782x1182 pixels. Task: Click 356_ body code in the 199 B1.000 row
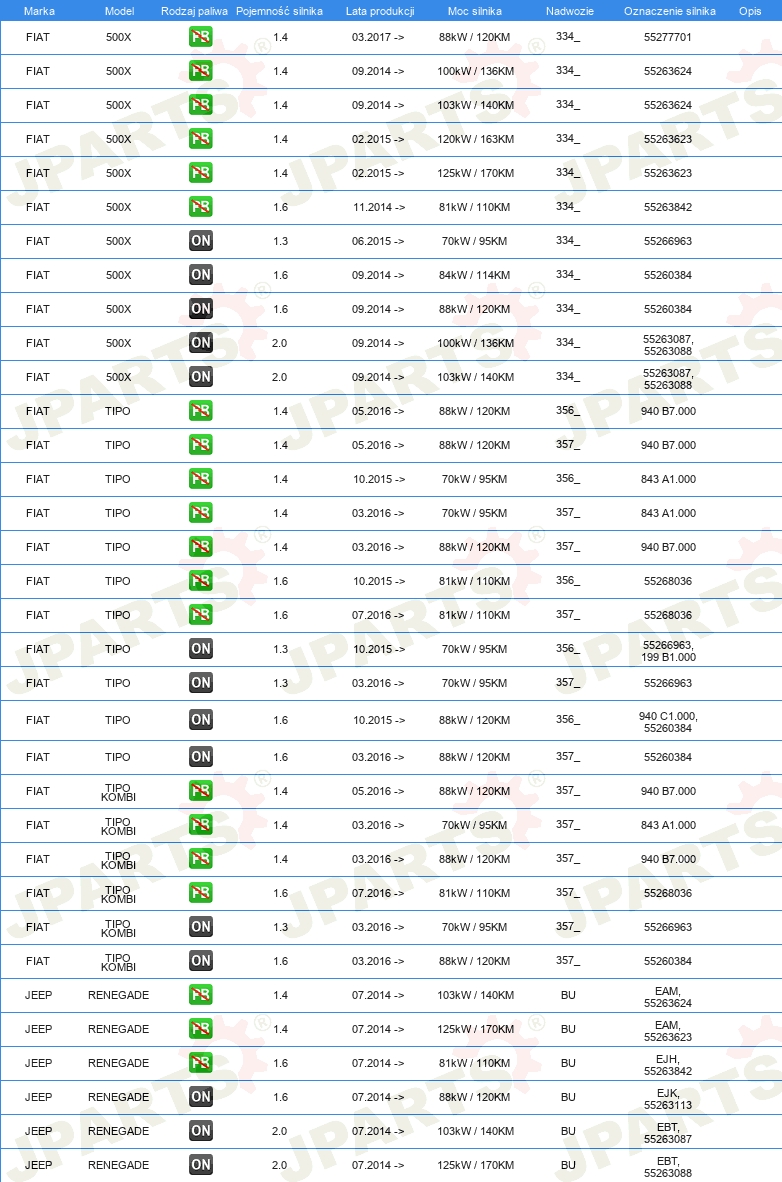tap(568, 648)
